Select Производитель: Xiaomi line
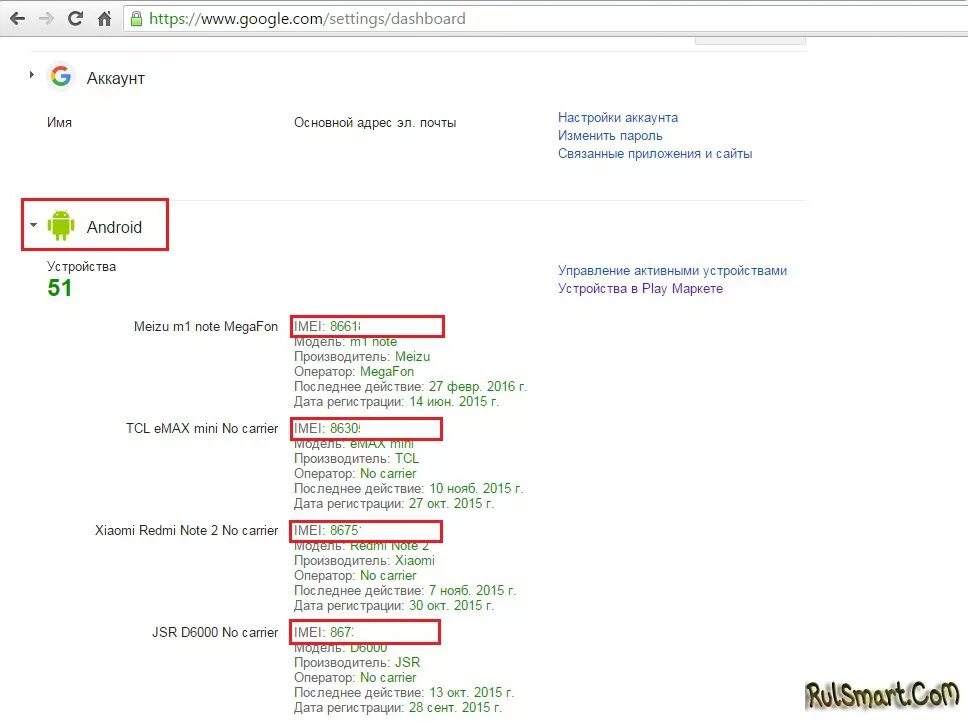The width and height of the screenshot is (968, 723). pos(364,561)
